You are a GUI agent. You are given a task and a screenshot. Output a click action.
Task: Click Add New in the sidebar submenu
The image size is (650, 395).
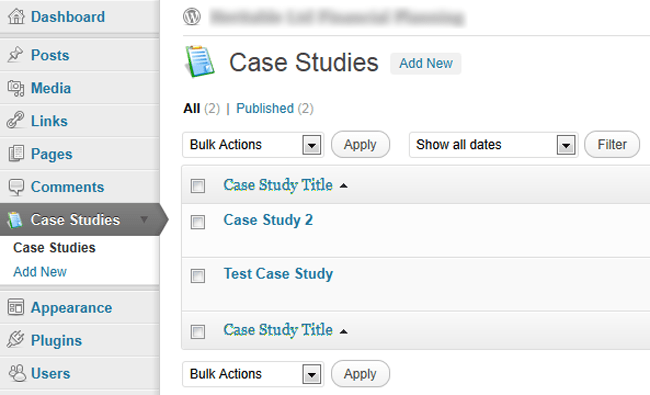coord(40,271)
